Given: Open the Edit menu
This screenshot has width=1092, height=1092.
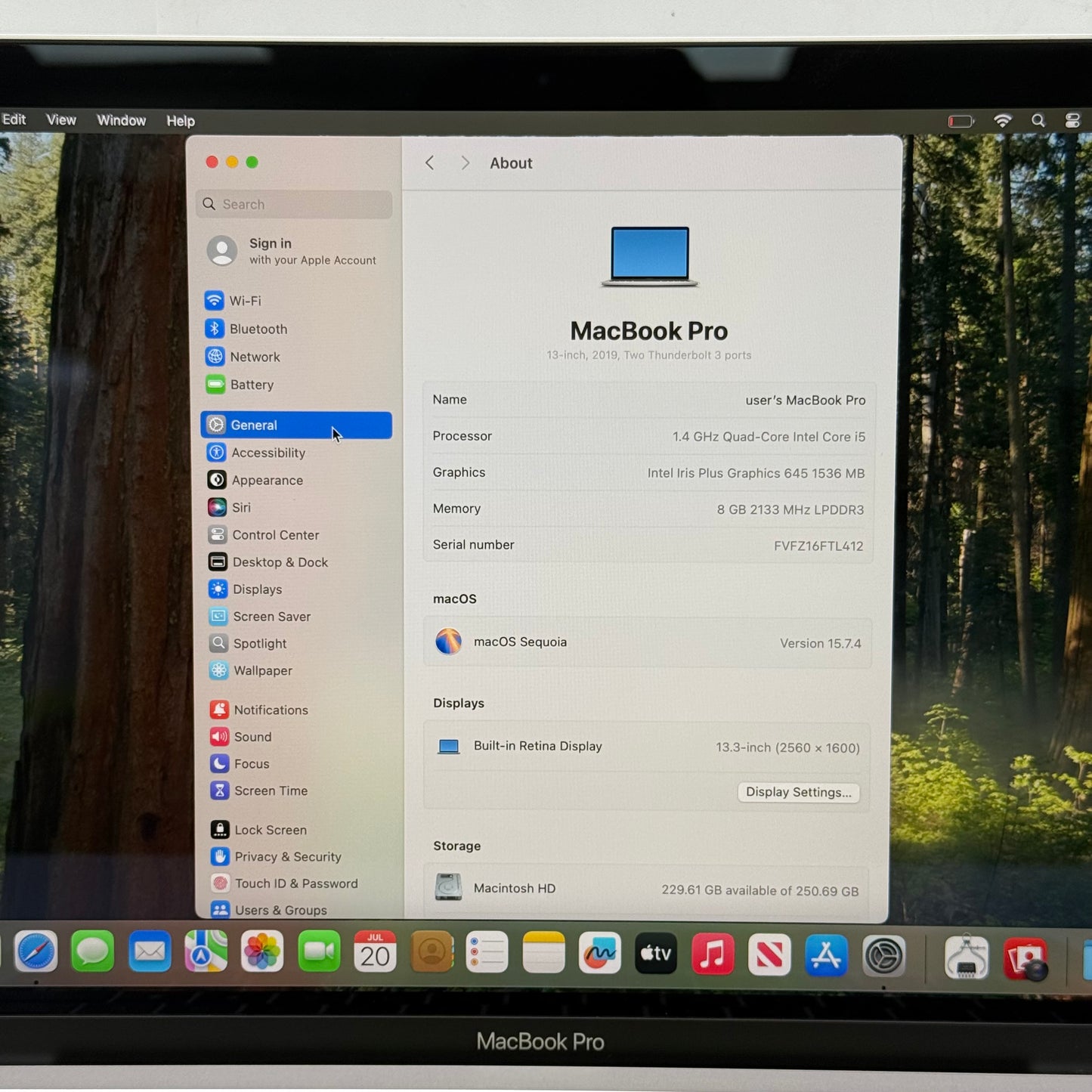Looking at the screenshot, I should click(14, 119).
